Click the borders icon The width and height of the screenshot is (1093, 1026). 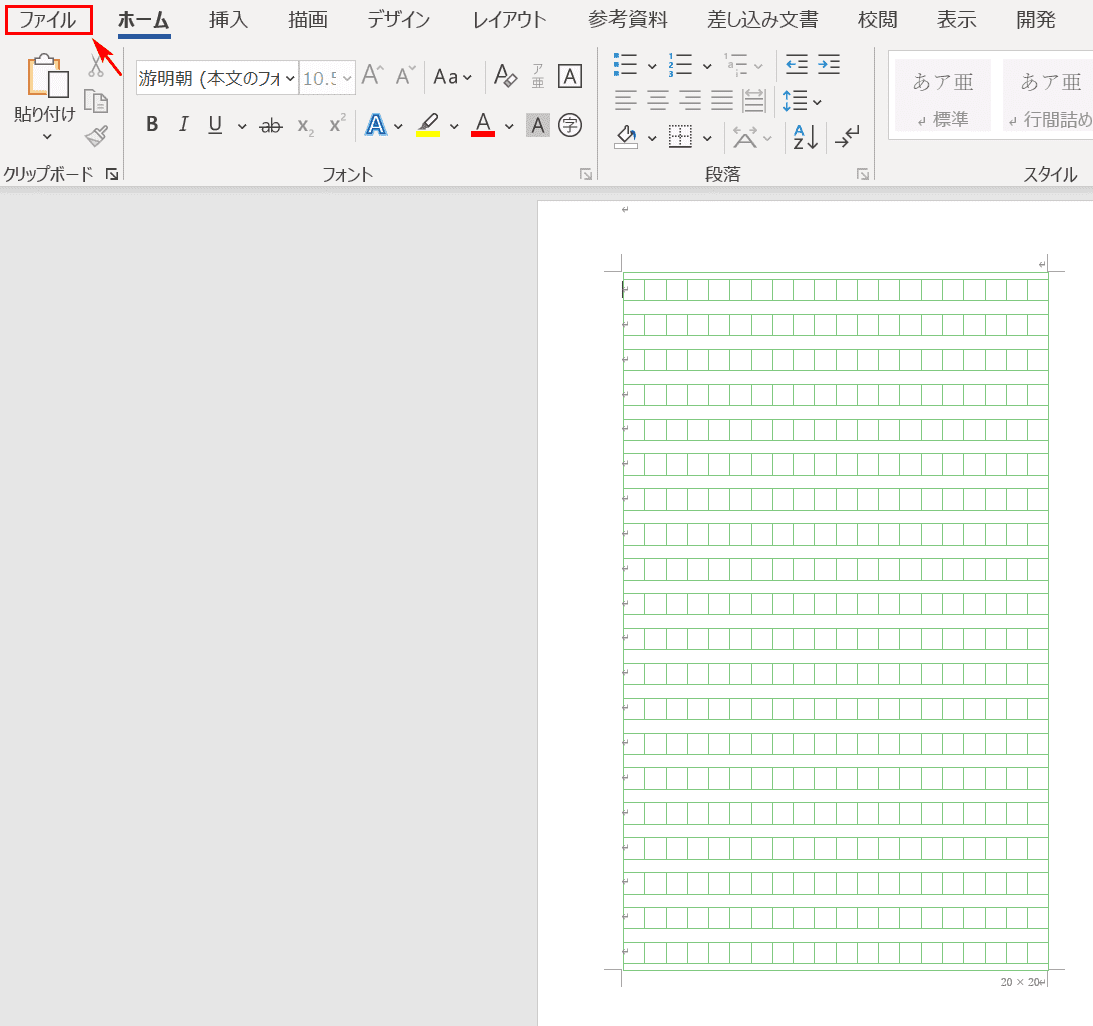(680, 137)
